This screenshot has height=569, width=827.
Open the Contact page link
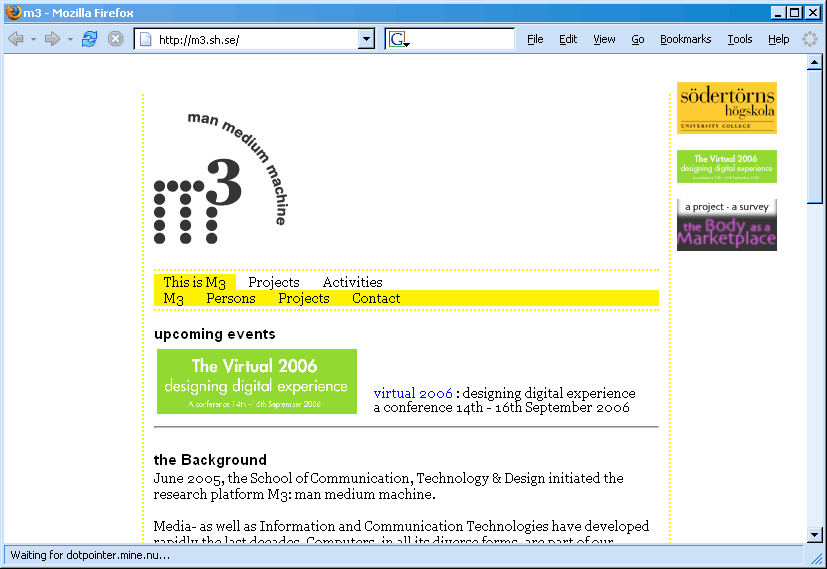tap(376, 298)
